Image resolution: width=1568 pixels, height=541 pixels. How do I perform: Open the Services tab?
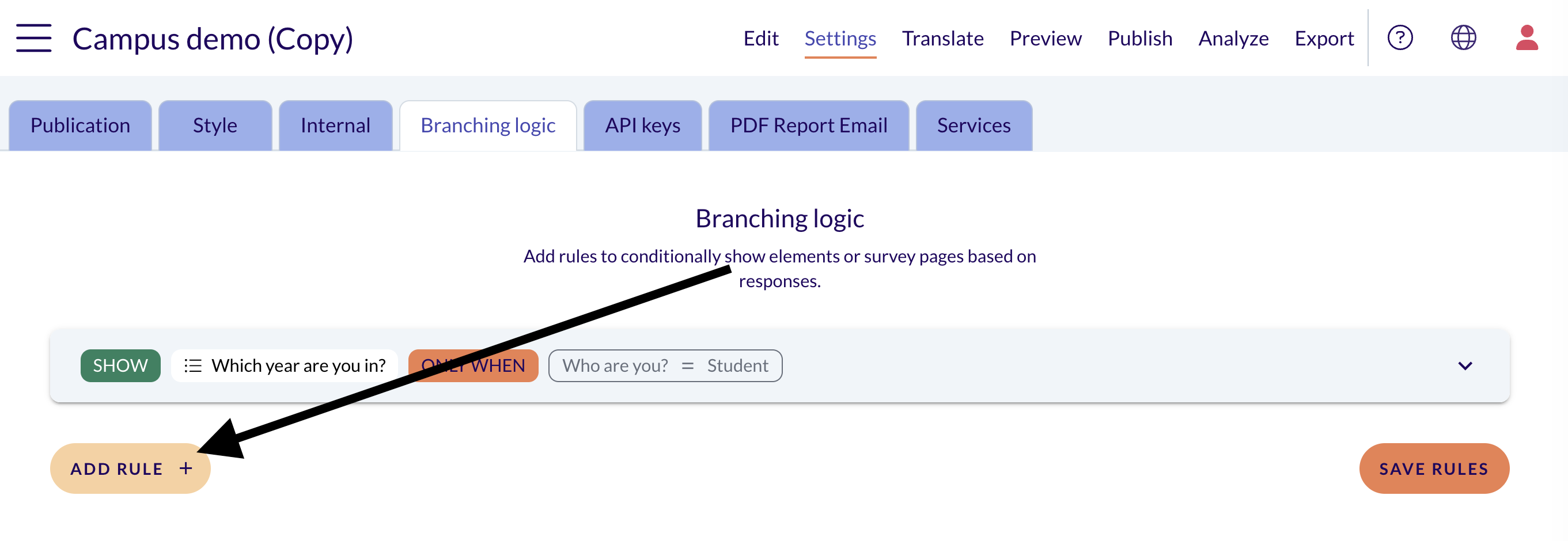974,125
